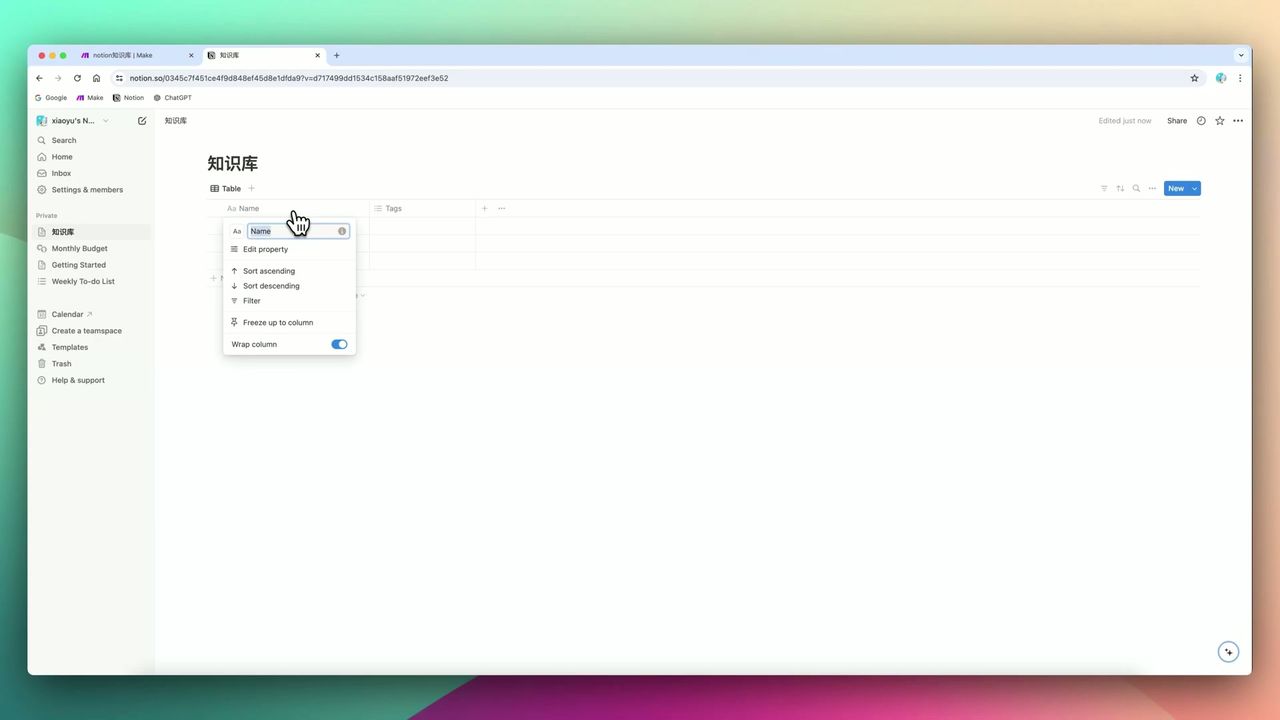Click the filter icon near the New button

point(1103,188)
